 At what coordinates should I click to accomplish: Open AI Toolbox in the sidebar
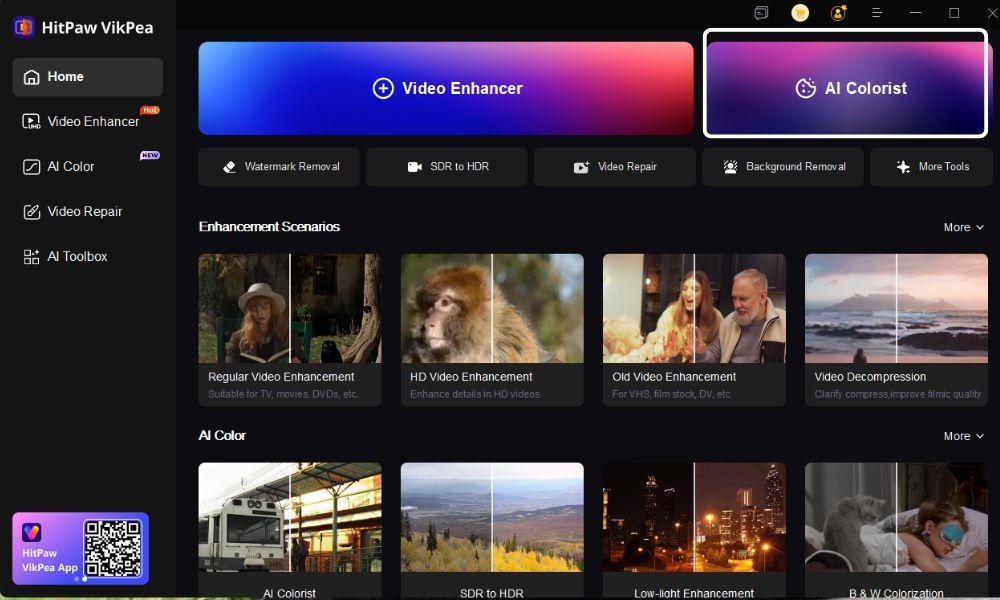pos(87,256)
